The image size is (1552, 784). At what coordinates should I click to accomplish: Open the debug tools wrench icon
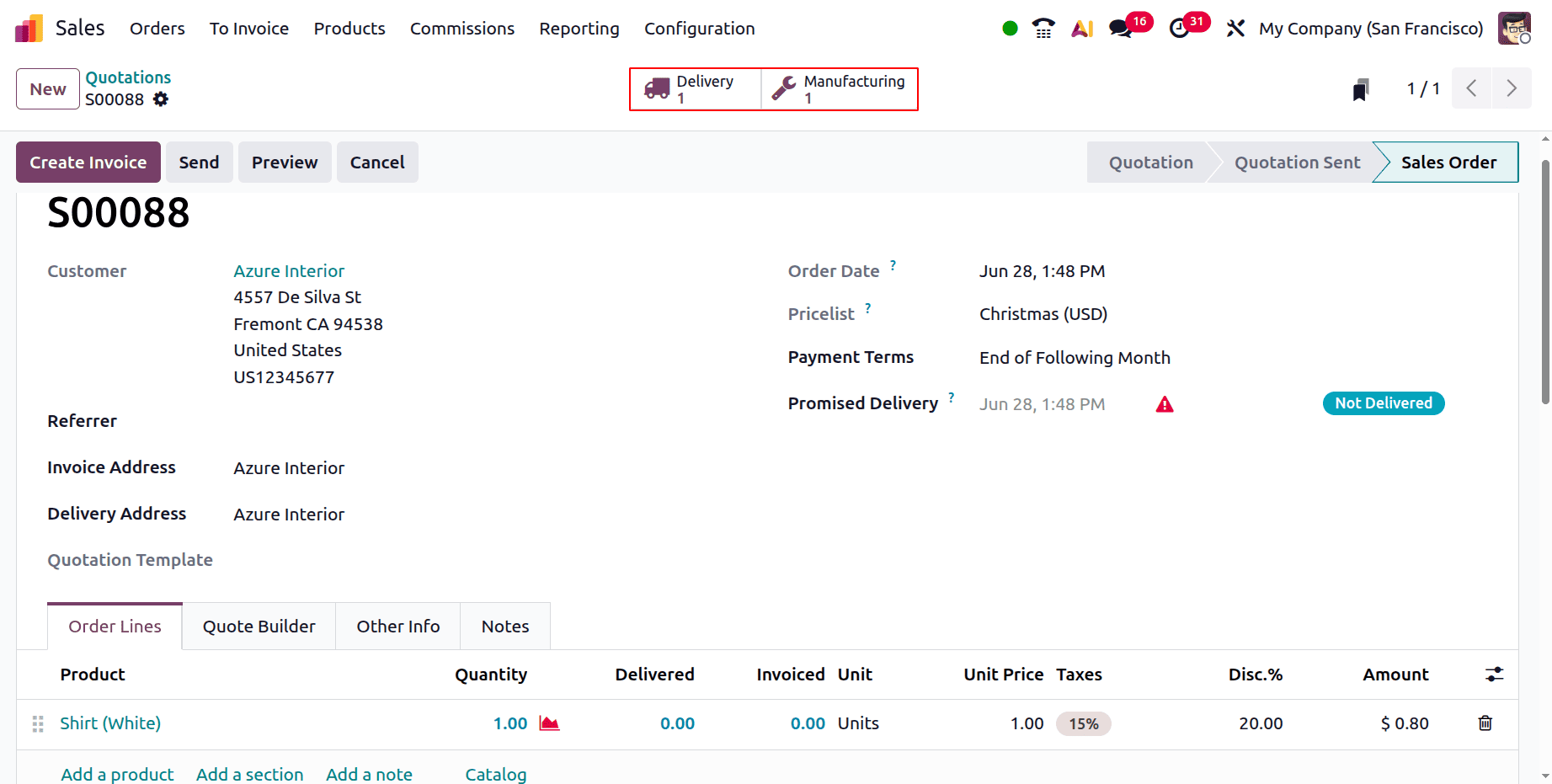point(1235,29)
